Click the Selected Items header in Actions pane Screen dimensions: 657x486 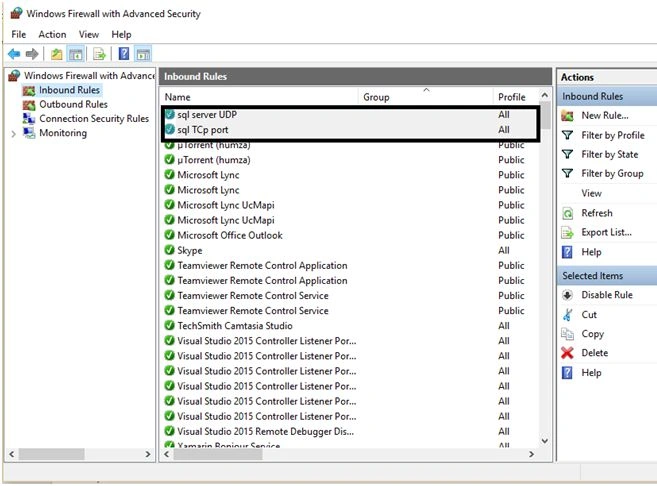607,276
